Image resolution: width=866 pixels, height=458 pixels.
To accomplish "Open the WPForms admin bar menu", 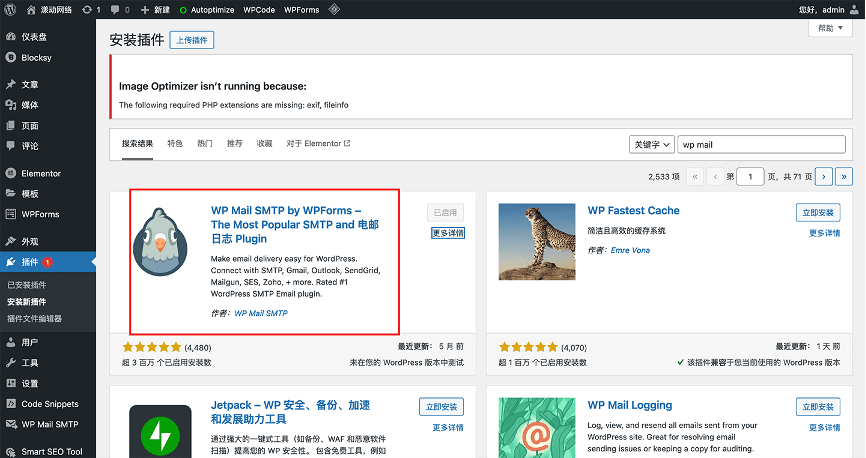I will (x=302, y=9).
